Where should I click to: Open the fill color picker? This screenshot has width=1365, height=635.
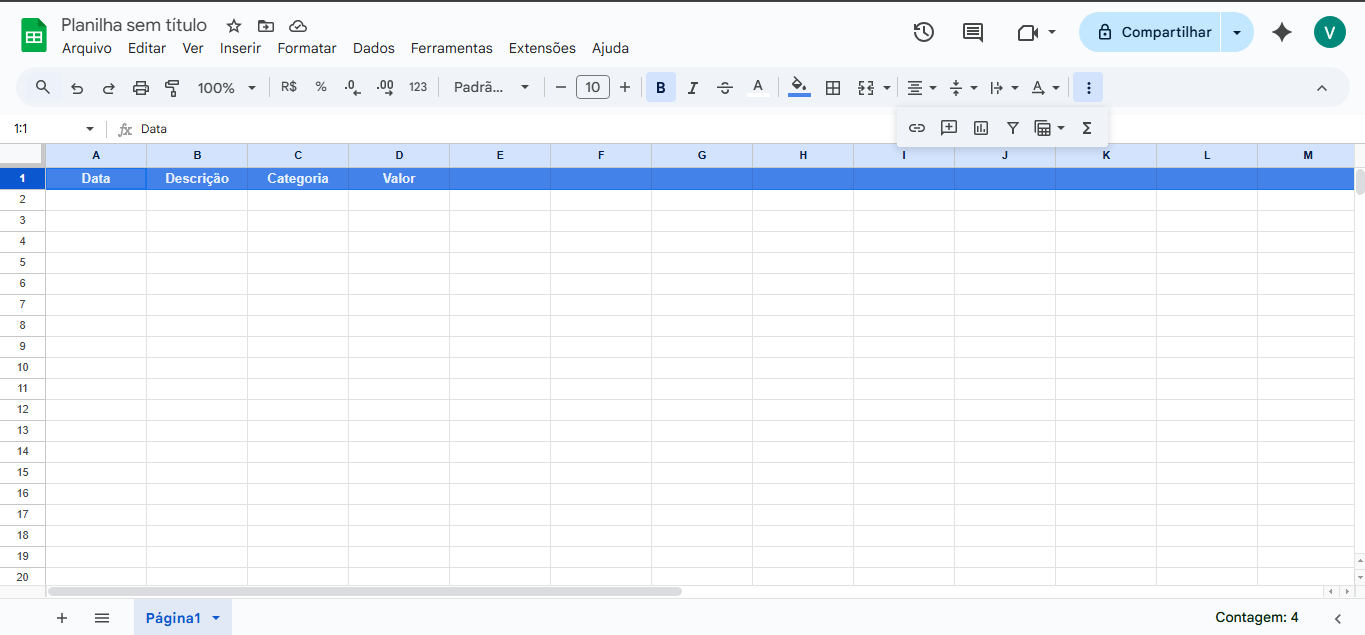tap(799, 88)
